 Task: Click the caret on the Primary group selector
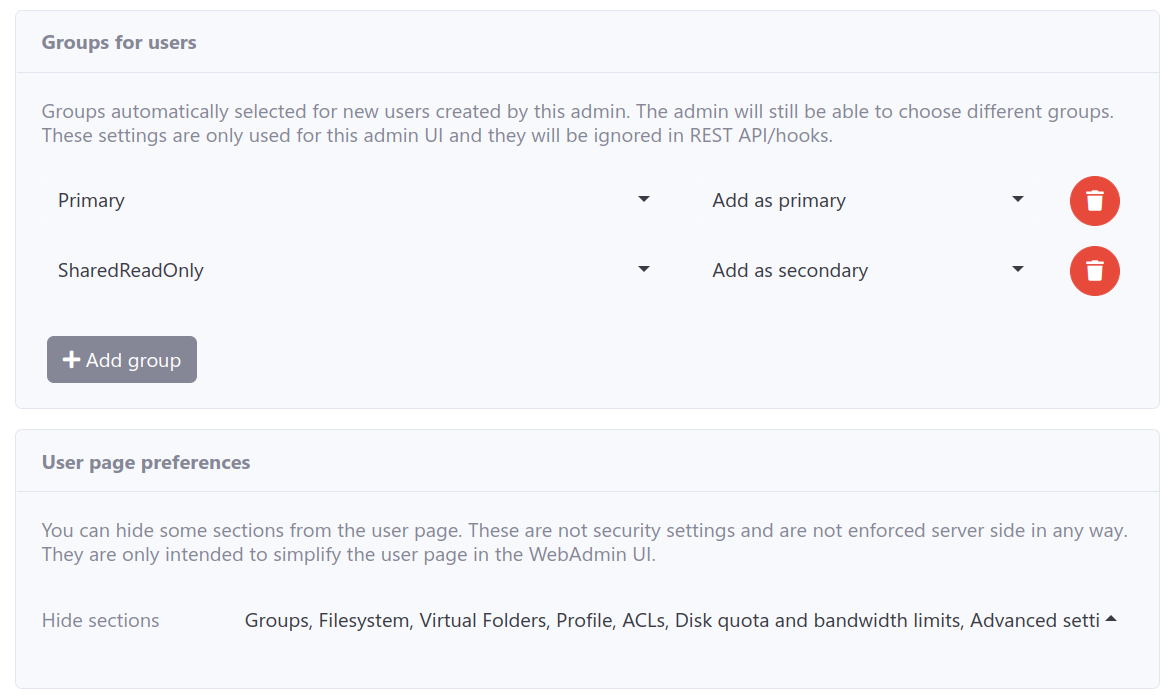(x=644, y=199)
